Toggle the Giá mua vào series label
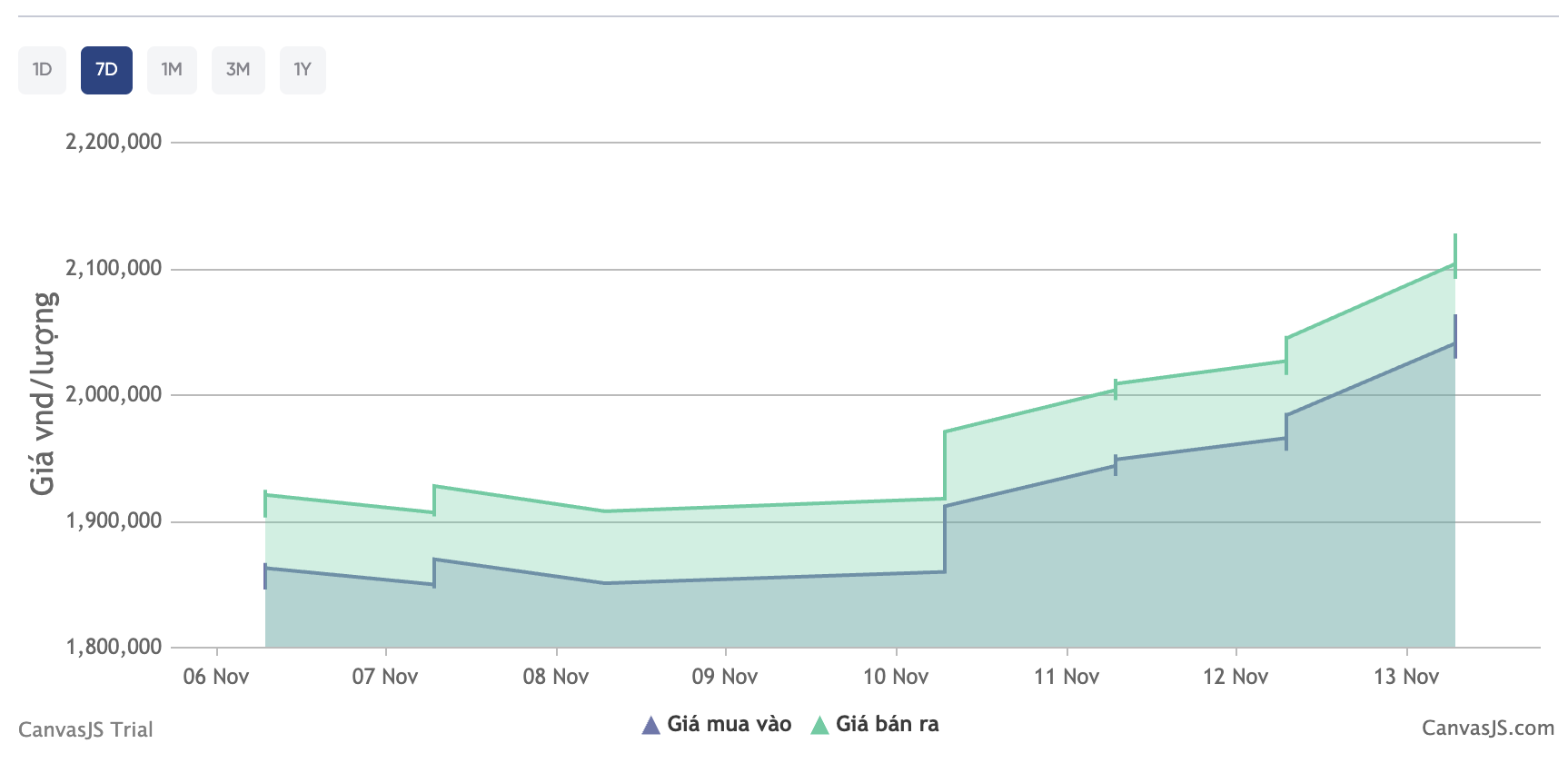Screen dimensions: 1568x763 tap(729, 724)
